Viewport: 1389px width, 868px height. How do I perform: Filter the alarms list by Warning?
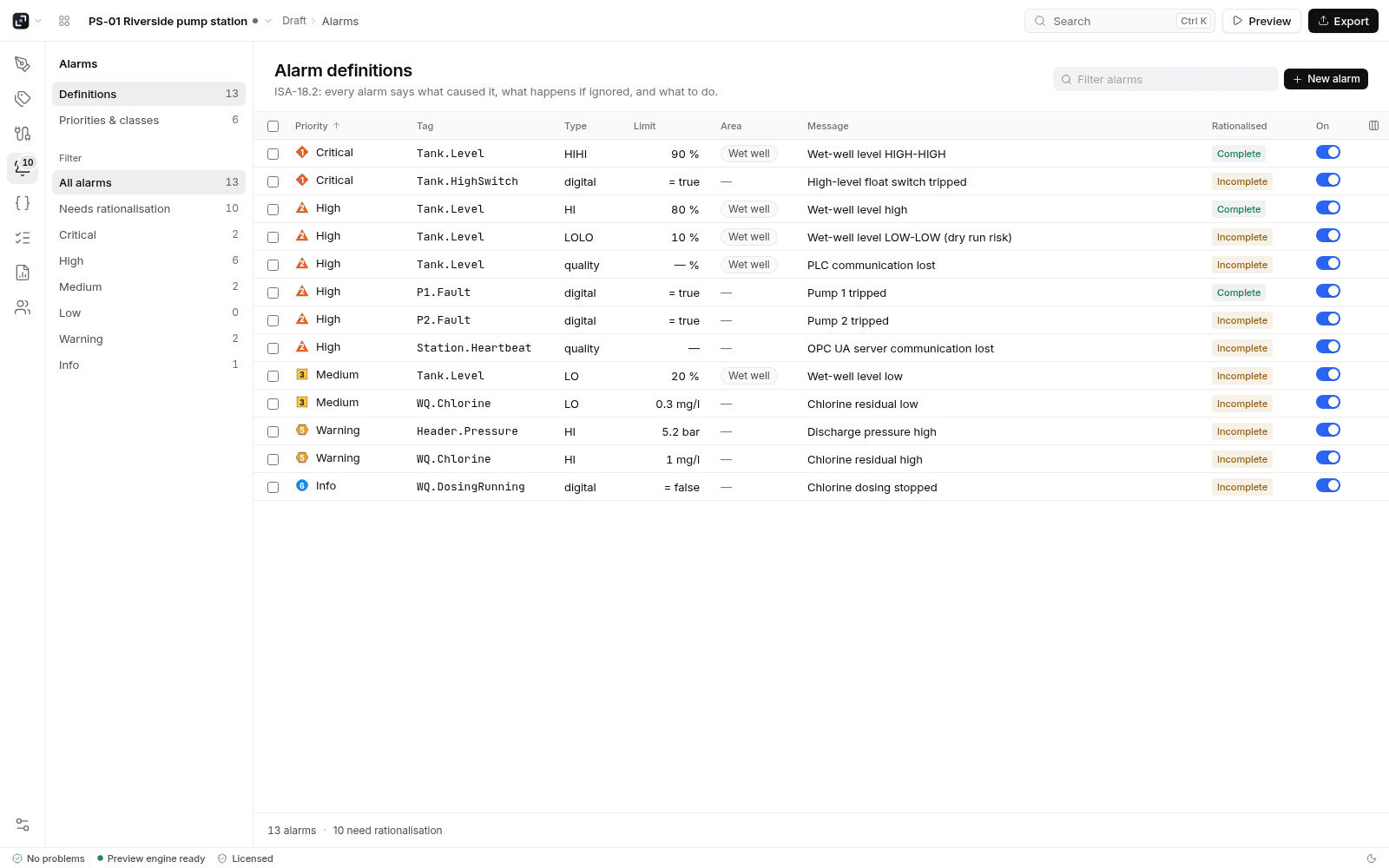(x=148, y=339)
